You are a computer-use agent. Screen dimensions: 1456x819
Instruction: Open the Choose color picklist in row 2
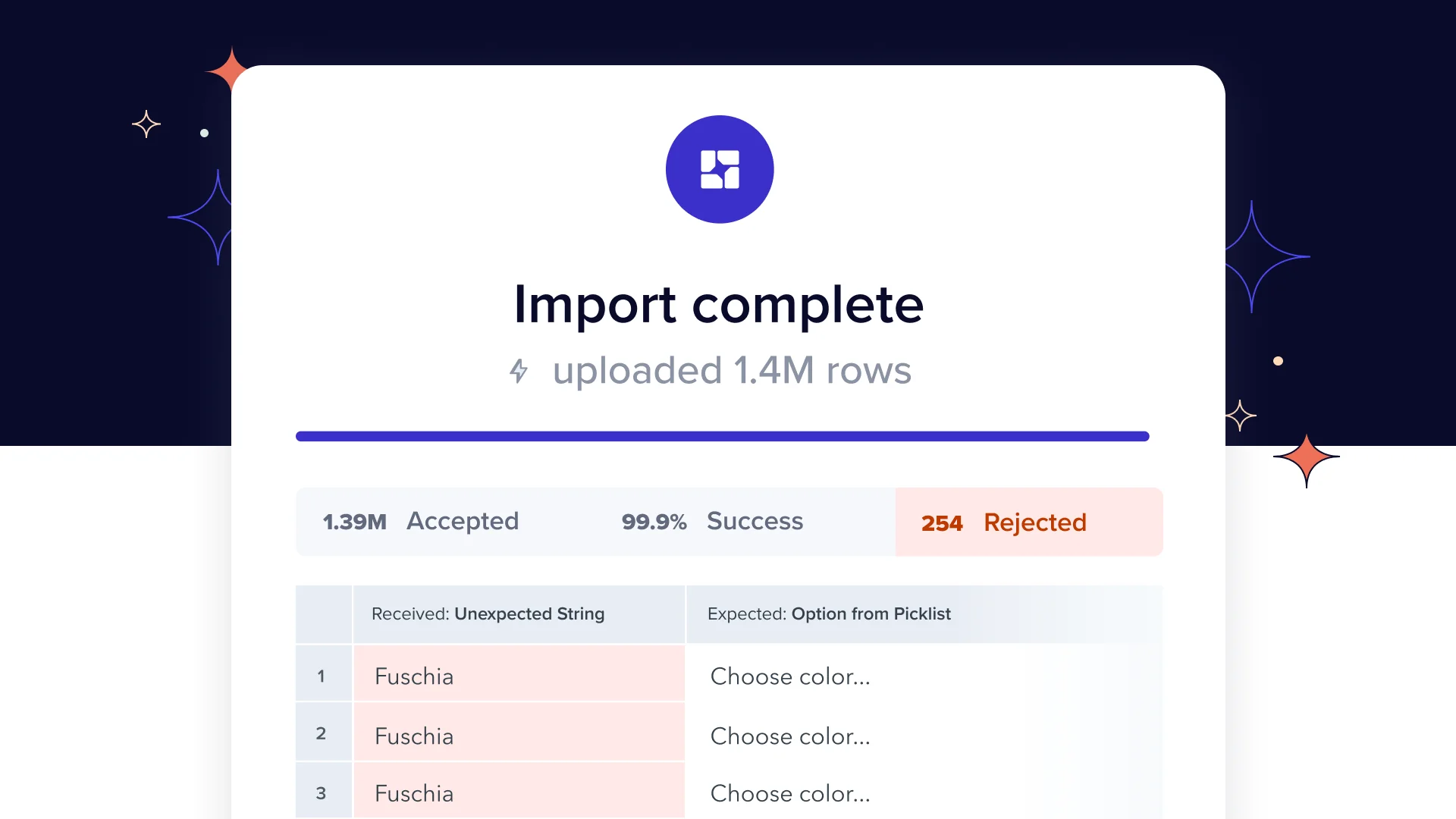pyautogui.click(x=789, y=736)
